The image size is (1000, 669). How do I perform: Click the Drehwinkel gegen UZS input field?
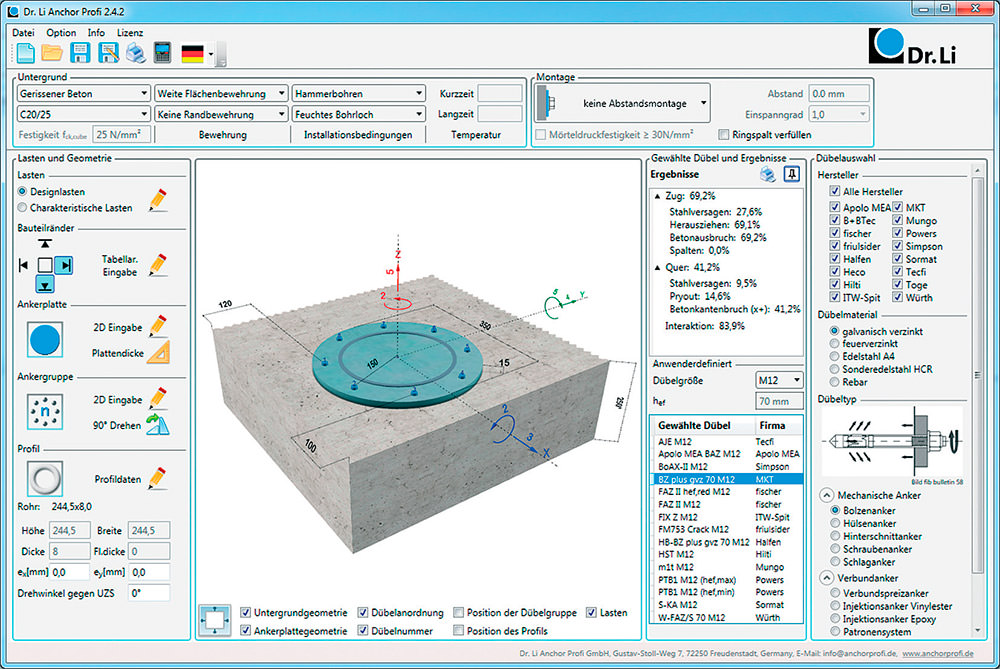[x=149, y=593]
